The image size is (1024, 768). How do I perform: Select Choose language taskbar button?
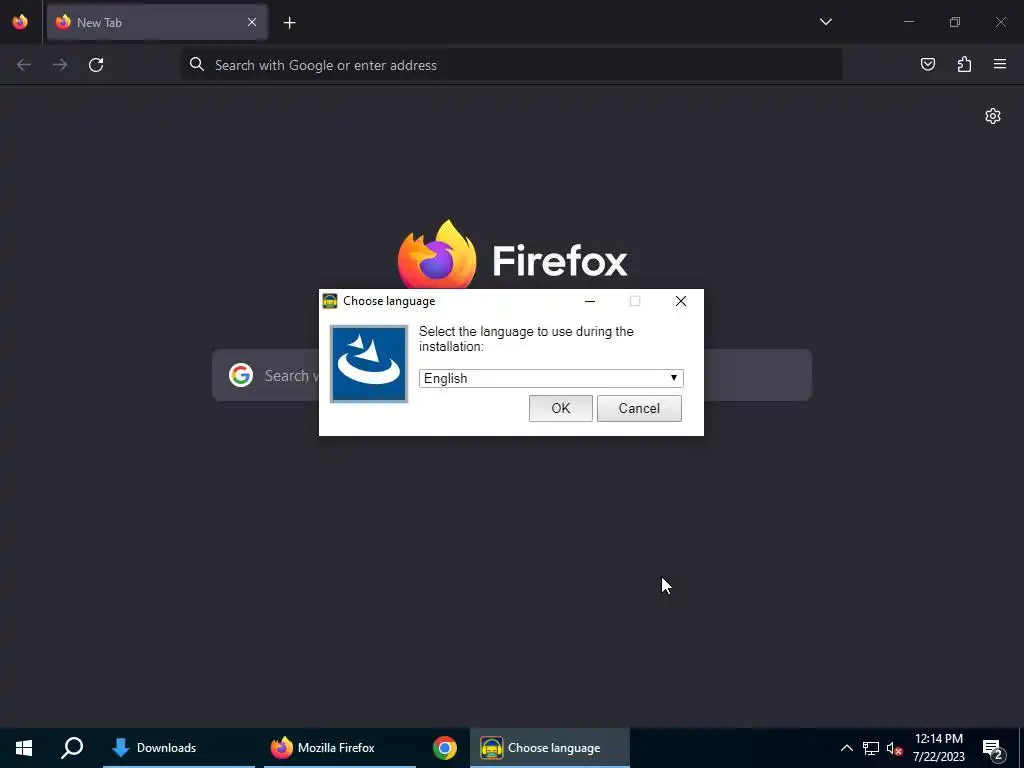click(550, 748)
